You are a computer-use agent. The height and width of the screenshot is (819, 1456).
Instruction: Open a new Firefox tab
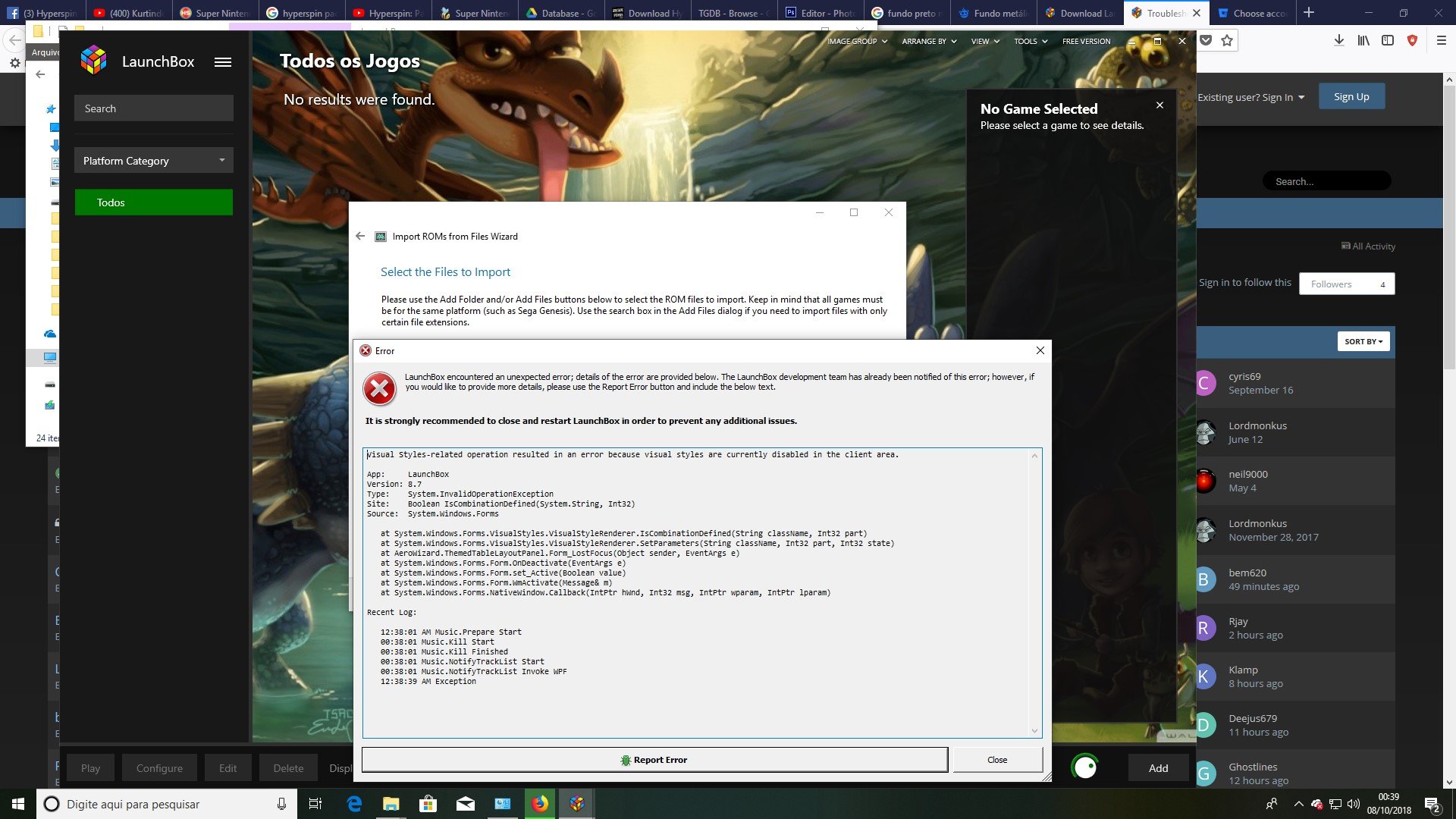tap(1308, 13)
